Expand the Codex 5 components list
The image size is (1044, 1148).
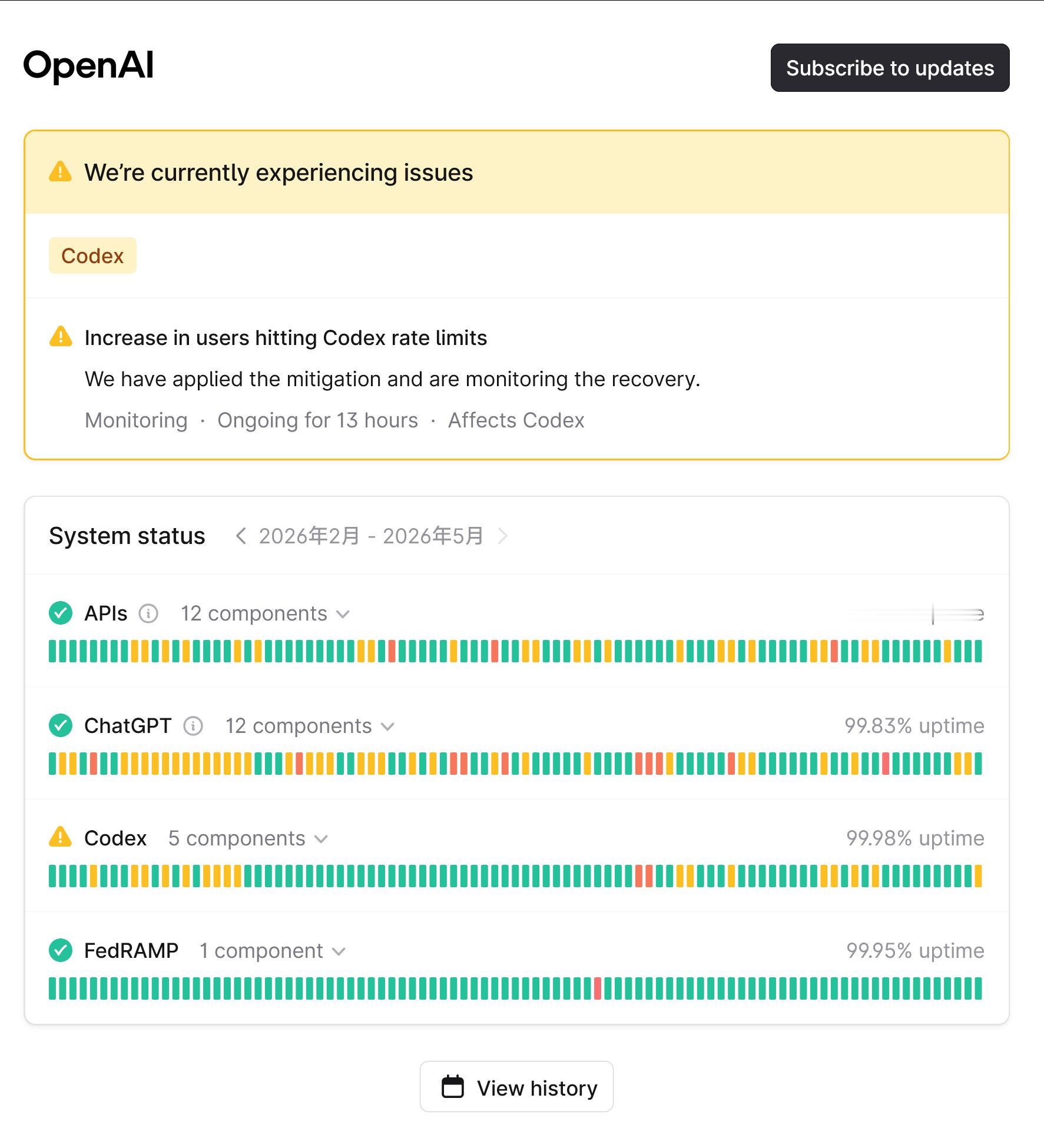248,838
